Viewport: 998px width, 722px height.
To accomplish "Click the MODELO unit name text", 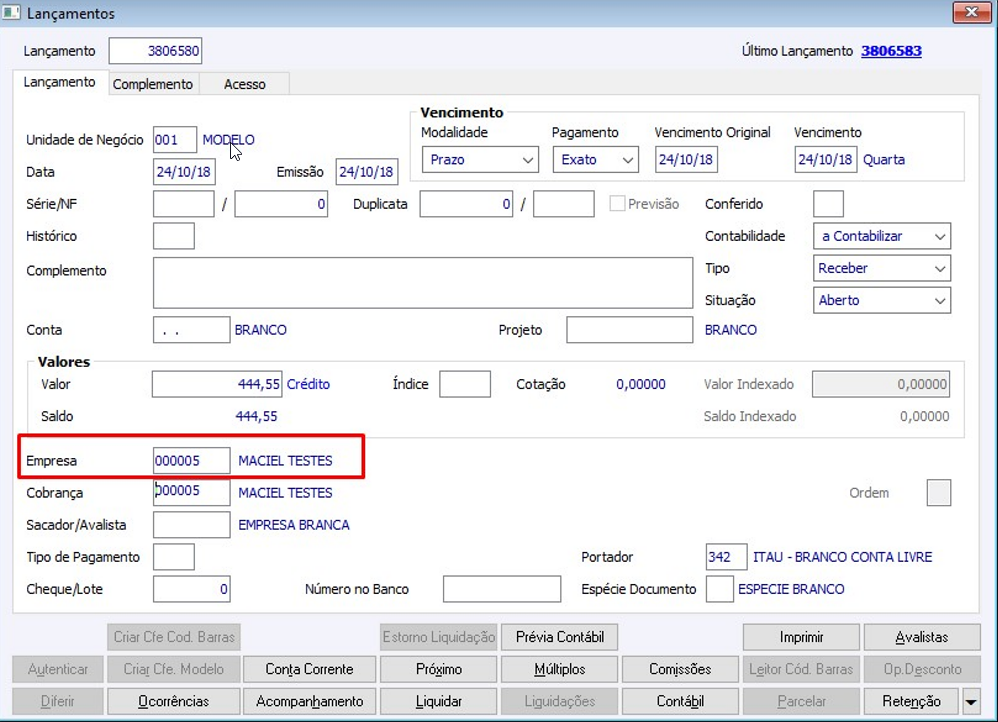I will (228, 140).
